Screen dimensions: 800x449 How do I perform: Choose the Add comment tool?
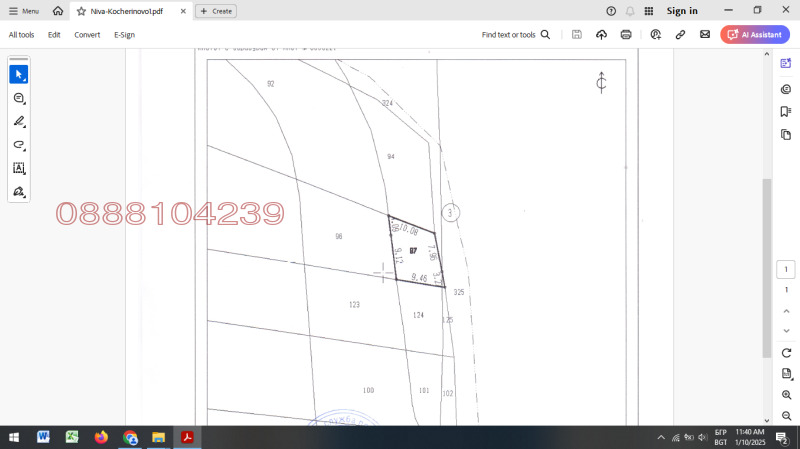click(19, 98)
